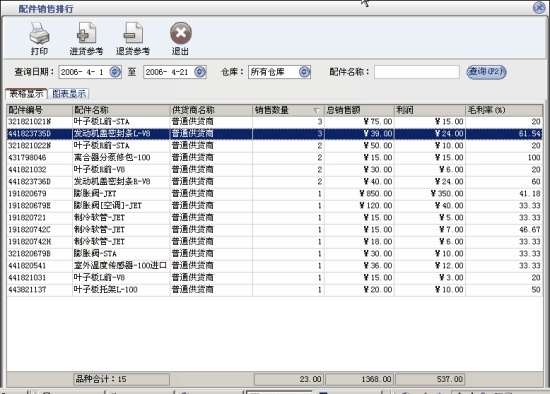Click the 配件编号 column header
The height and width of the screenshot is (394, 550).
click(x=39, y=110)
